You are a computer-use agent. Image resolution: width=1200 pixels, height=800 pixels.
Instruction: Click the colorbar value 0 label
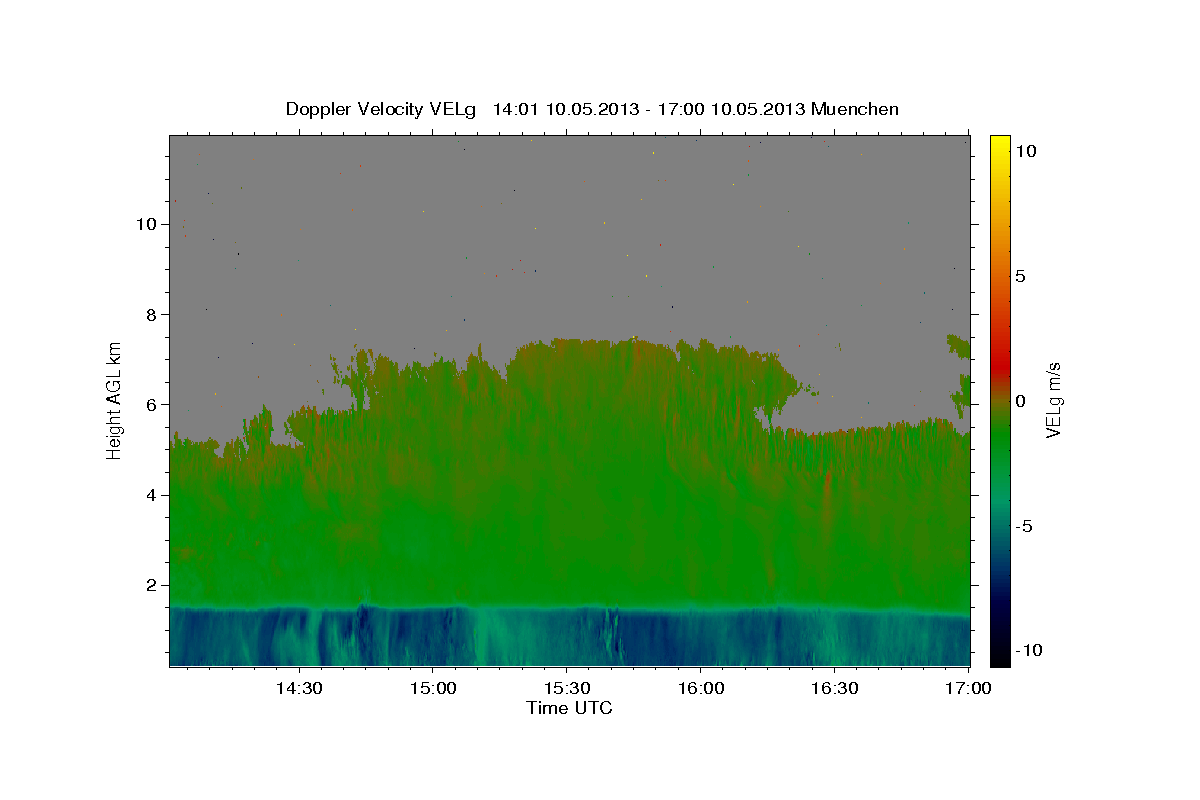click(x=1020, y=401)
